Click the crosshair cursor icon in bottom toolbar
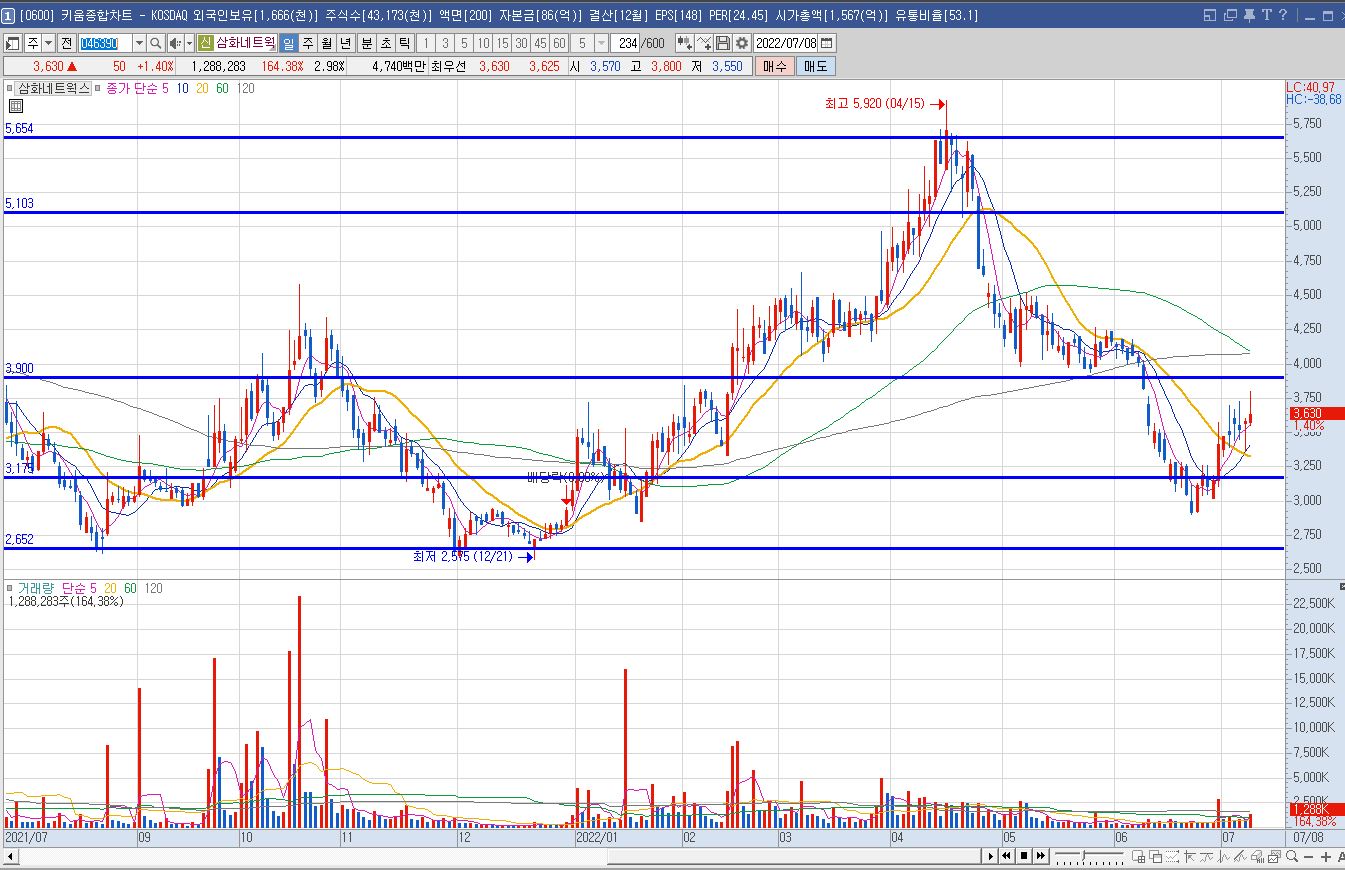Viewport: 1345px width, 870px height. coord(1189,856)
